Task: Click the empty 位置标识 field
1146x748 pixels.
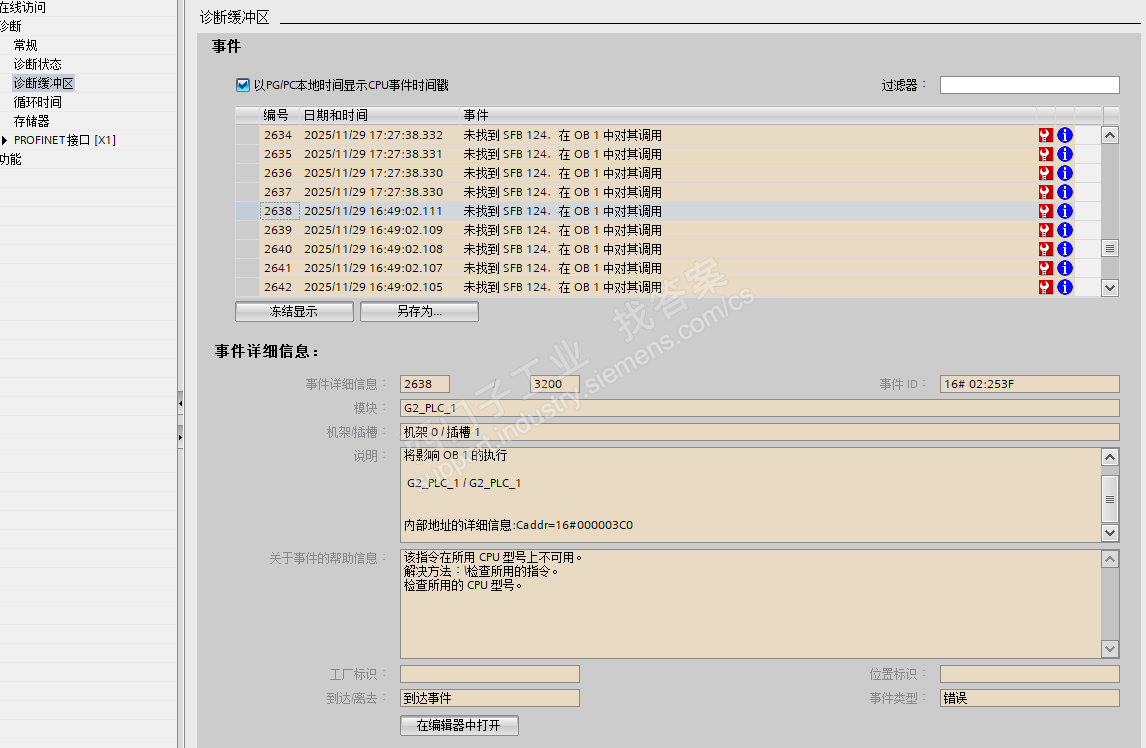Action: [1029, 674]
